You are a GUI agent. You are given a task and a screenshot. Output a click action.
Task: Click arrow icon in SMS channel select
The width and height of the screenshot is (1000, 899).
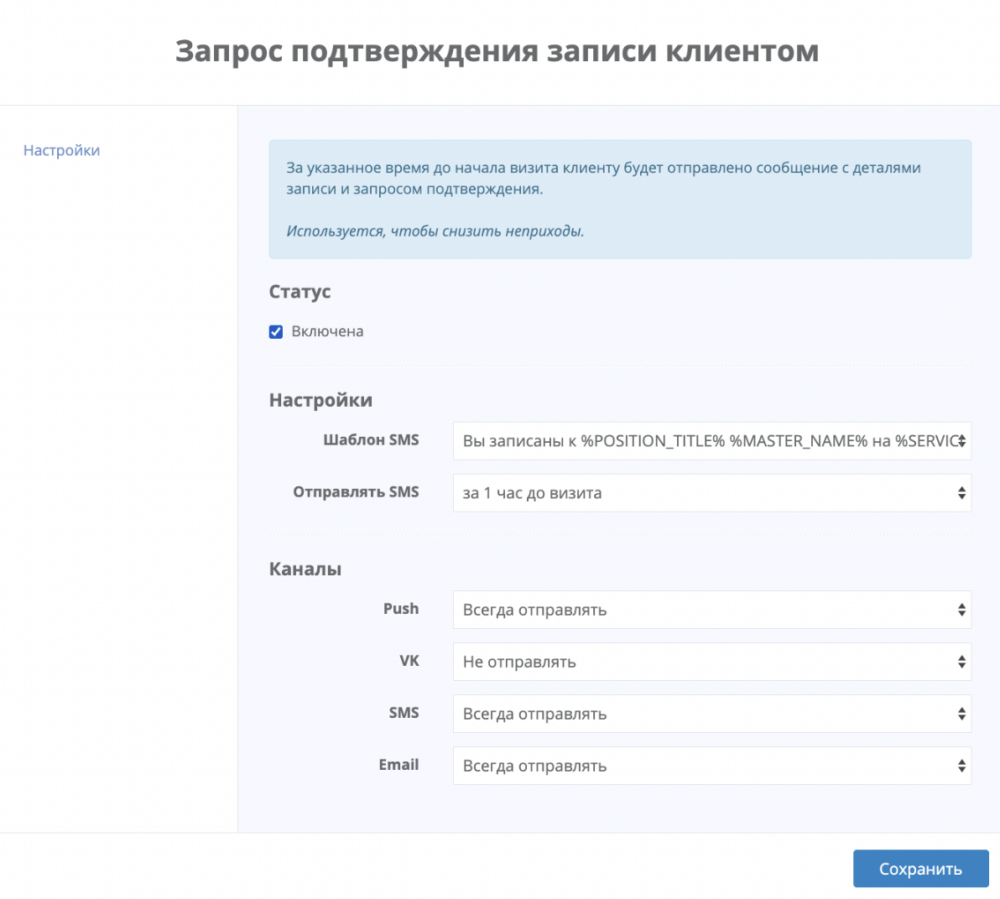tap(961, 714)
